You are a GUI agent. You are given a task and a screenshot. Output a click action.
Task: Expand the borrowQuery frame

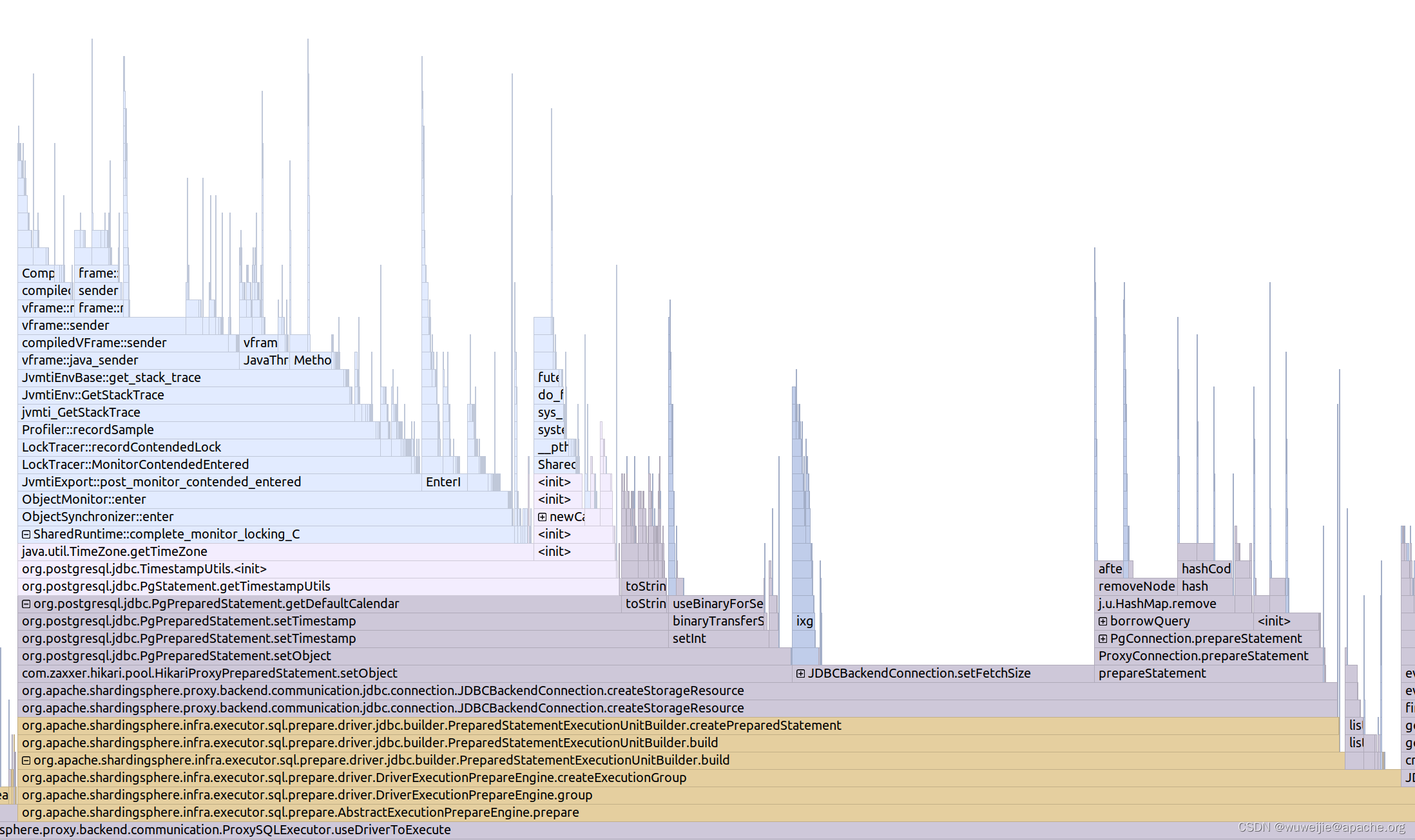point(1103,622)
